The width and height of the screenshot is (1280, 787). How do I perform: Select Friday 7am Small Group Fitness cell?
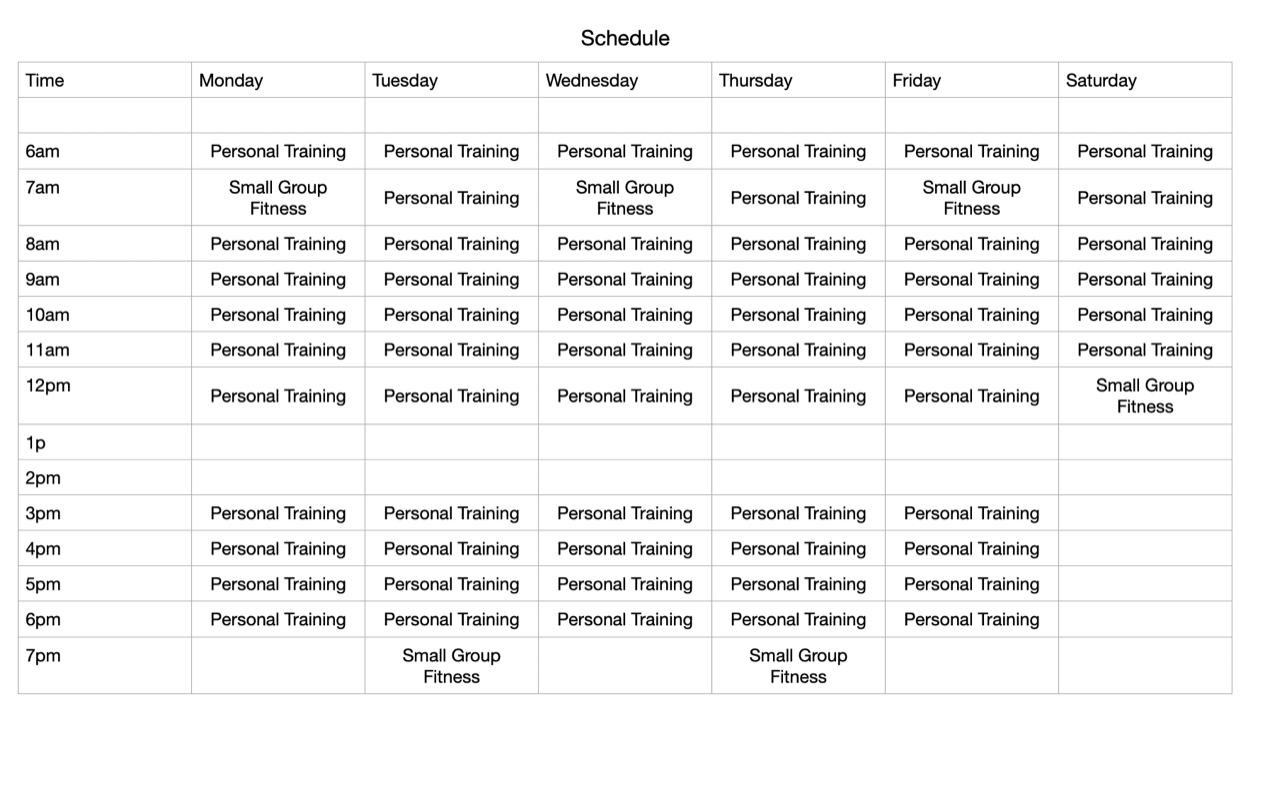(x=972, y=197)
